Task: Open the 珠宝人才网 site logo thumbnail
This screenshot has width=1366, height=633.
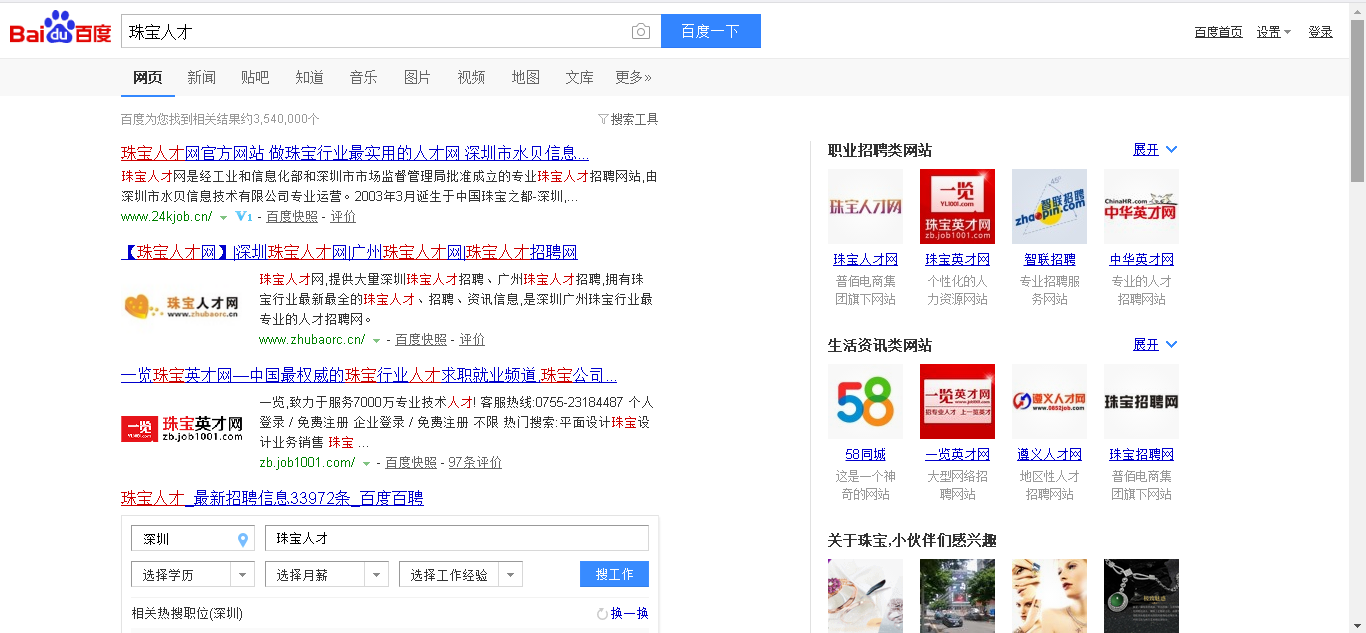Action: point(865,206)
